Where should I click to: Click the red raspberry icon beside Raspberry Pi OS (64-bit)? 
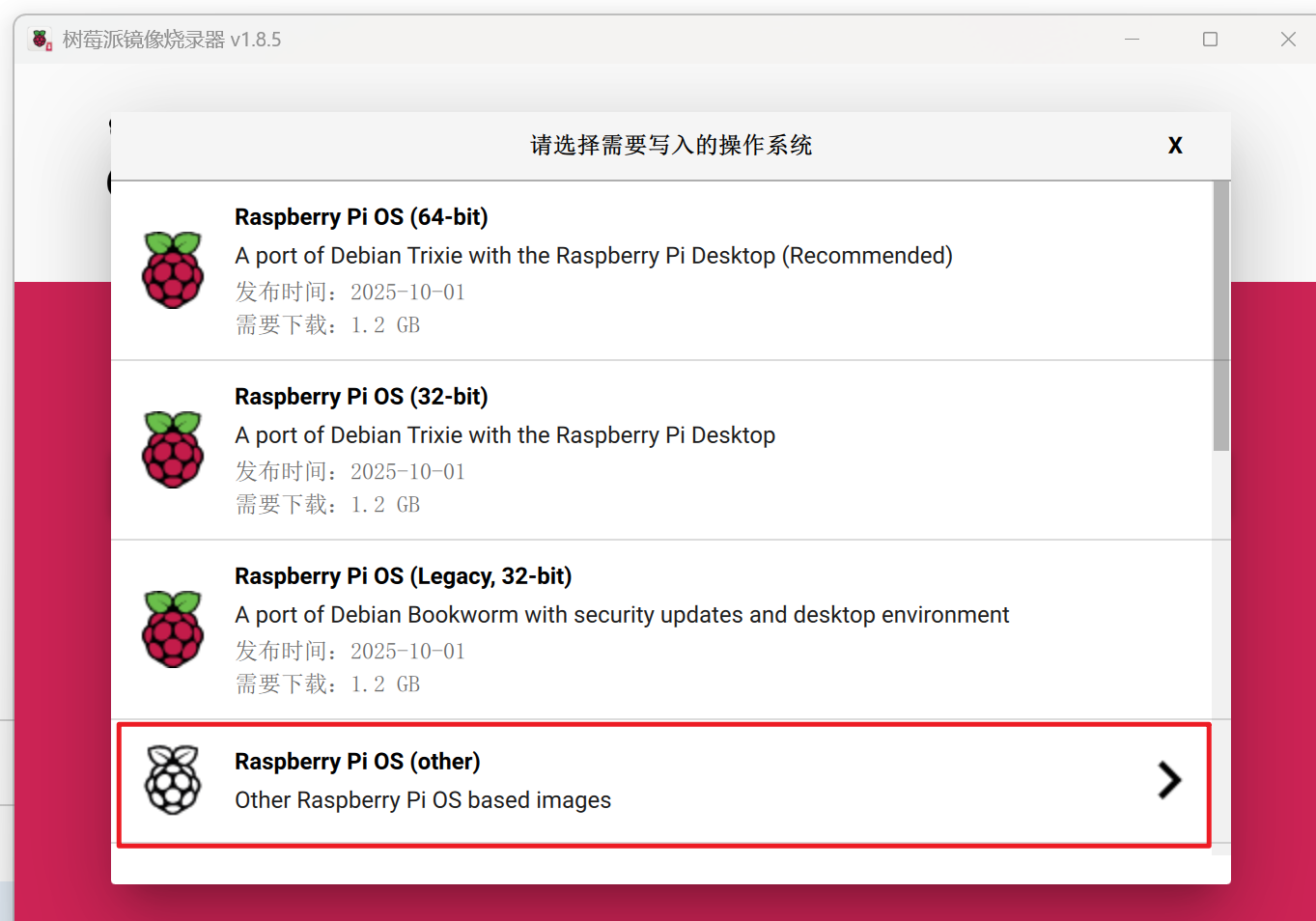coord(173,270)
